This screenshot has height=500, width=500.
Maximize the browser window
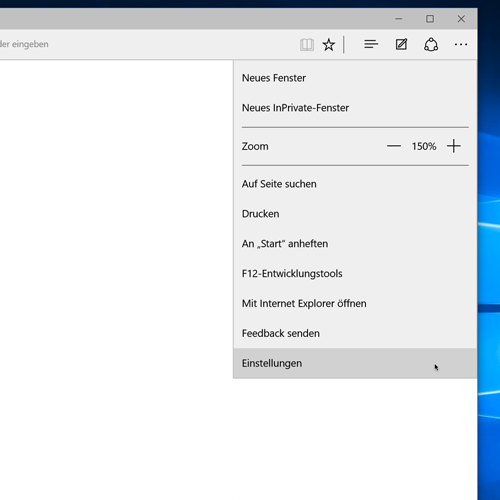(x=430, y=19)
